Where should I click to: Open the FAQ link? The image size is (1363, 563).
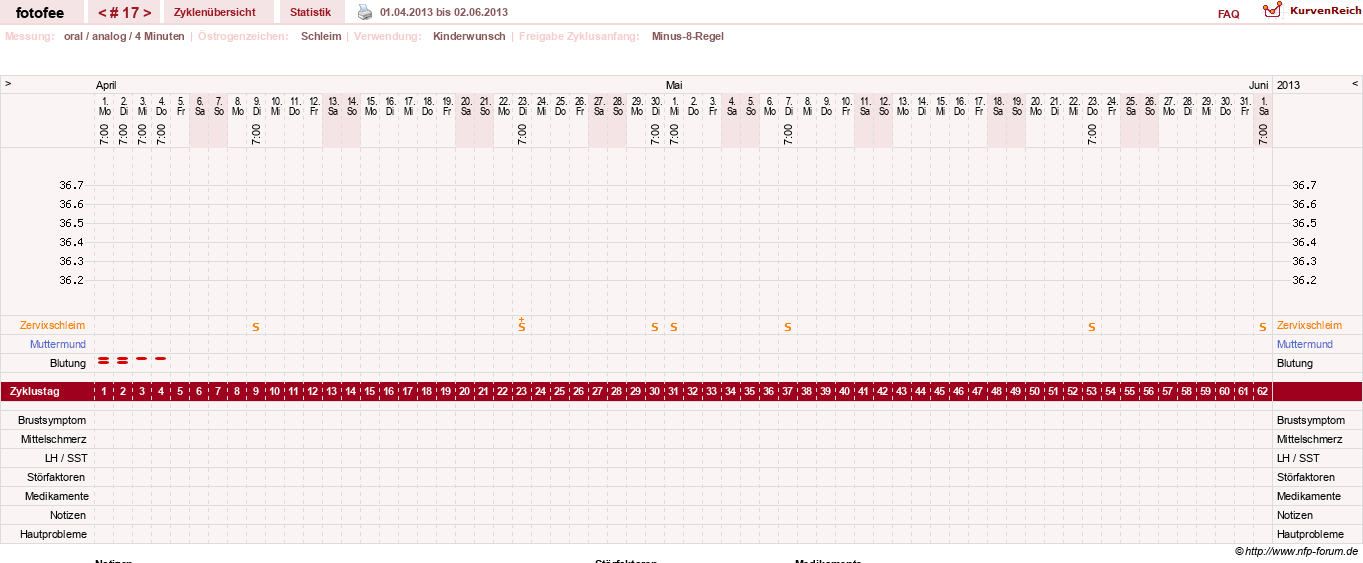click(1229, 14)
